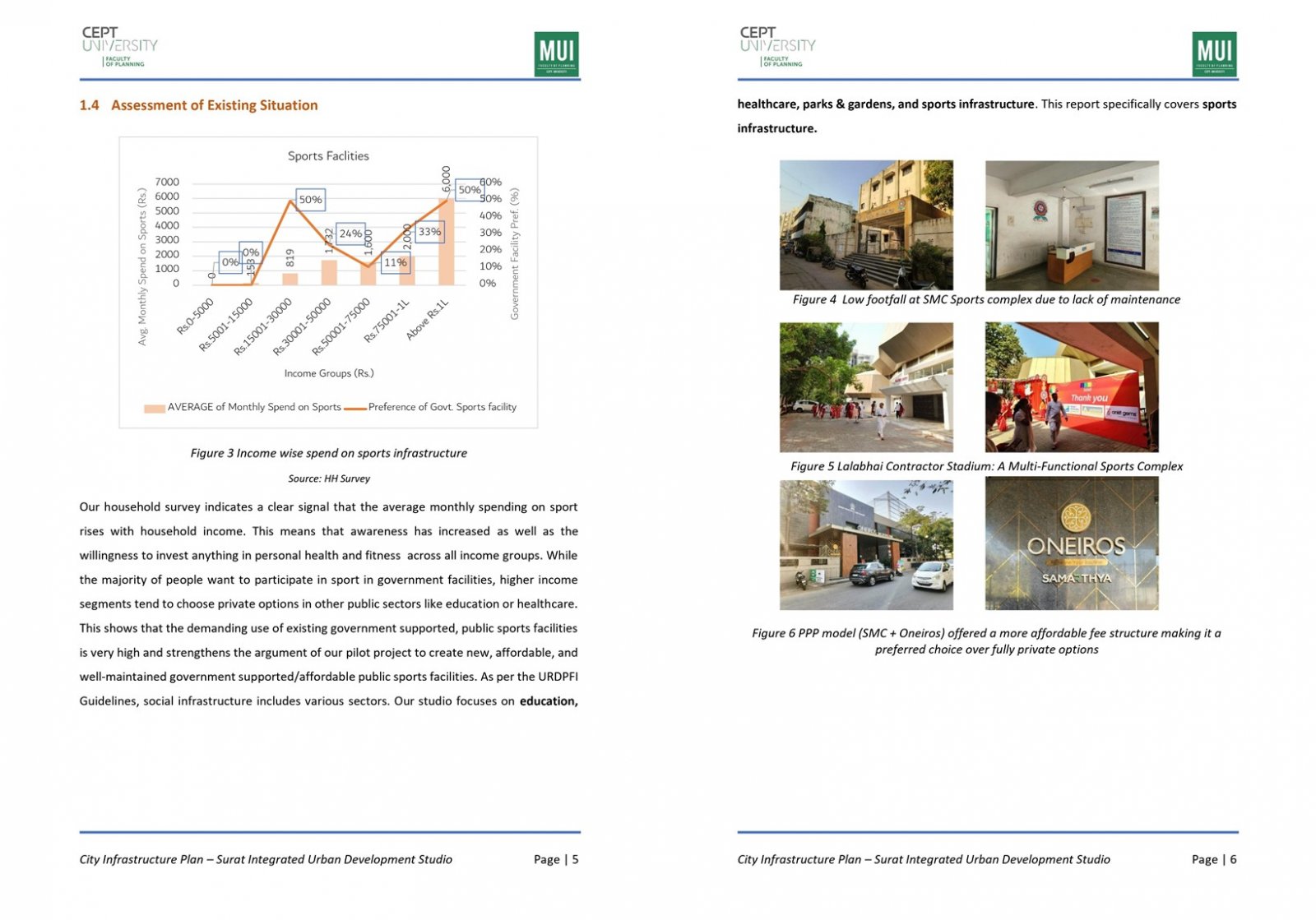The width and height of the screenshot is (1316, 920).
Task: Select caption 'Figure 3 Income wise spend on sports infrastructure'
Action: (x=329, y=453)
